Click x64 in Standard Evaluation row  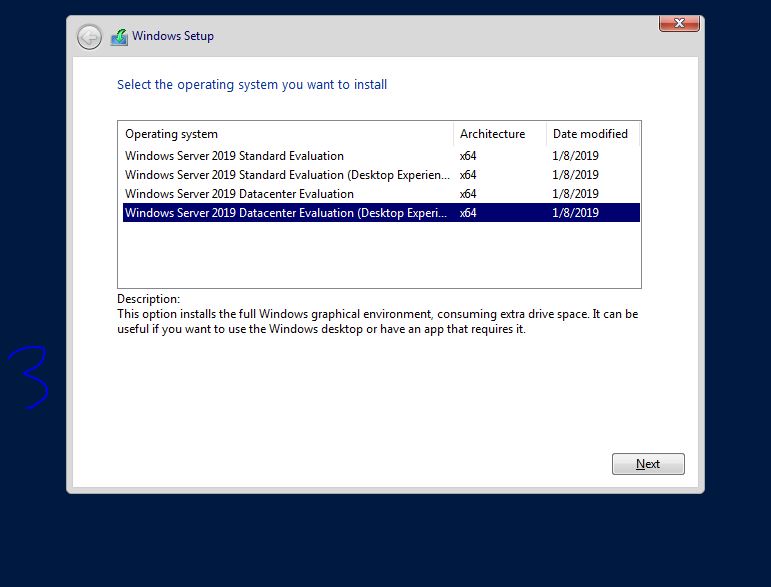point(468,156)
